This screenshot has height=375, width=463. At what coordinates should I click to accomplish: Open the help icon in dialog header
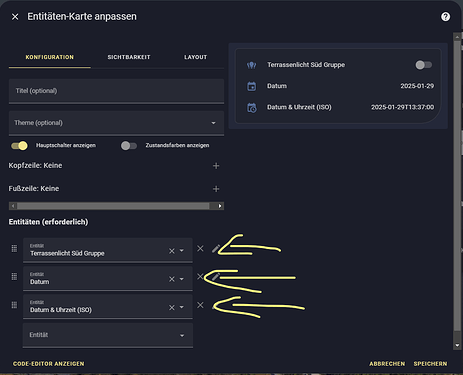pos(445,16)
